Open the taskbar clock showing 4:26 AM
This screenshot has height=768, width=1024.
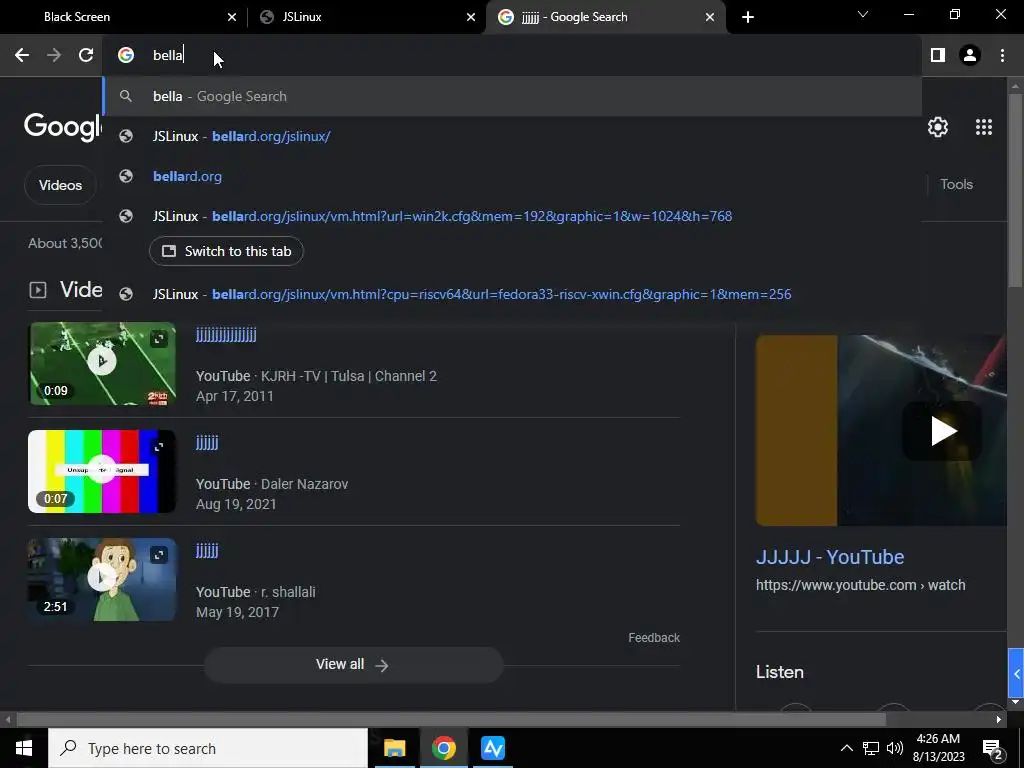point(938,748)
